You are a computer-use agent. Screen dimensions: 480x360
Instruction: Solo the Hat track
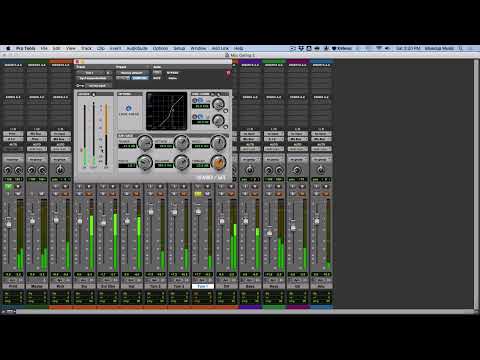click(127, 194)
